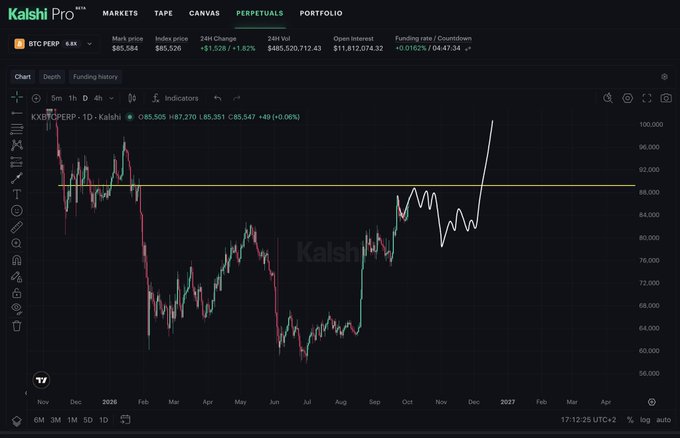This screenshot has height=438, width=680.
Task: Switch to the 4h timeframe
Action: coord(98,98)
